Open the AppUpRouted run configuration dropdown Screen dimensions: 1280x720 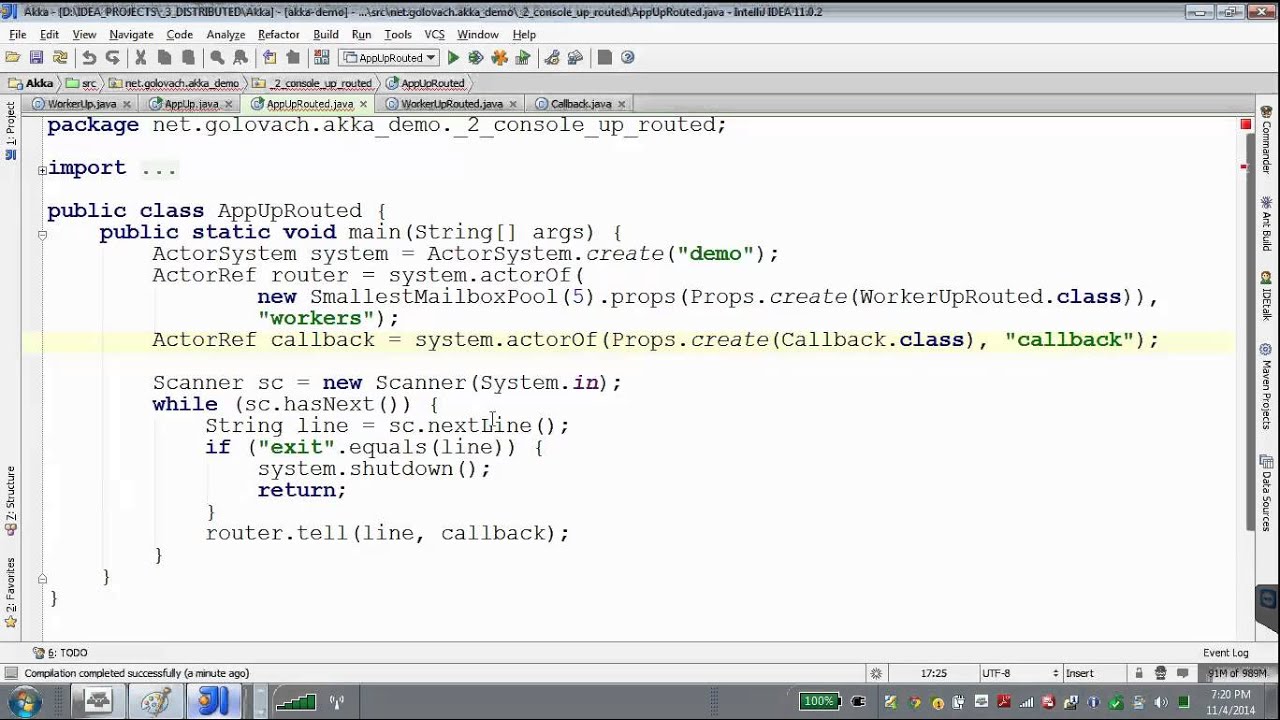coord(390,58)
